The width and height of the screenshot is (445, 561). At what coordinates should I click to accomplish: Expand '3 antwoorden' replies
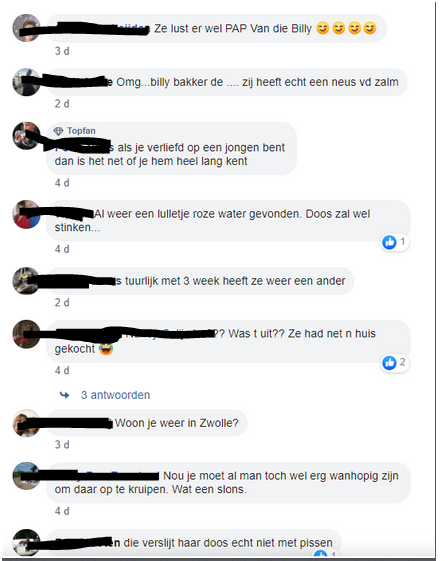(115, 395)
